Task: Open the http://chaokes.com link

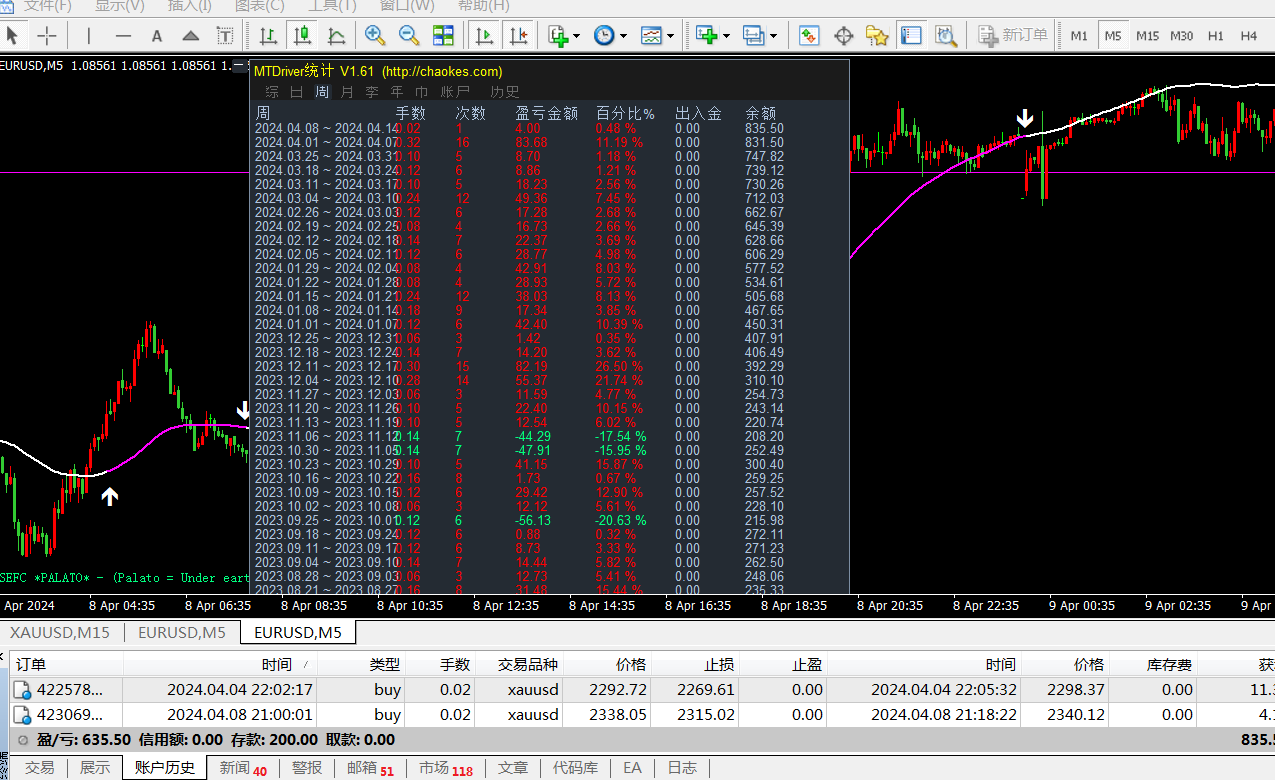Action: 442,72
